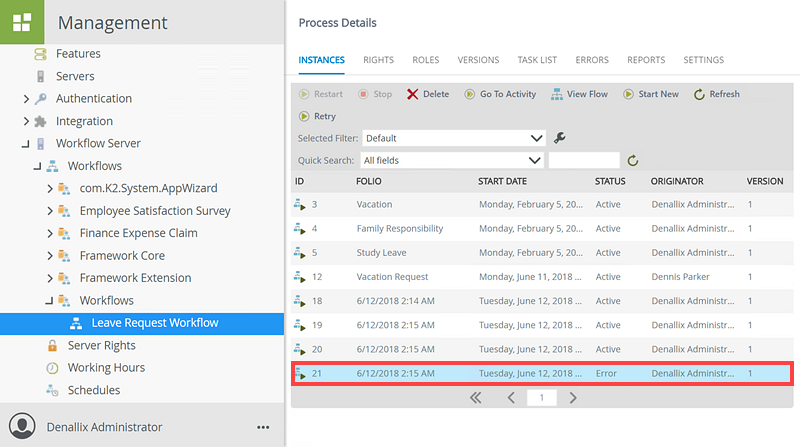Click the quick search refresh icon
This screenshot has height=447, width=800.
click(x=632, y=160)
